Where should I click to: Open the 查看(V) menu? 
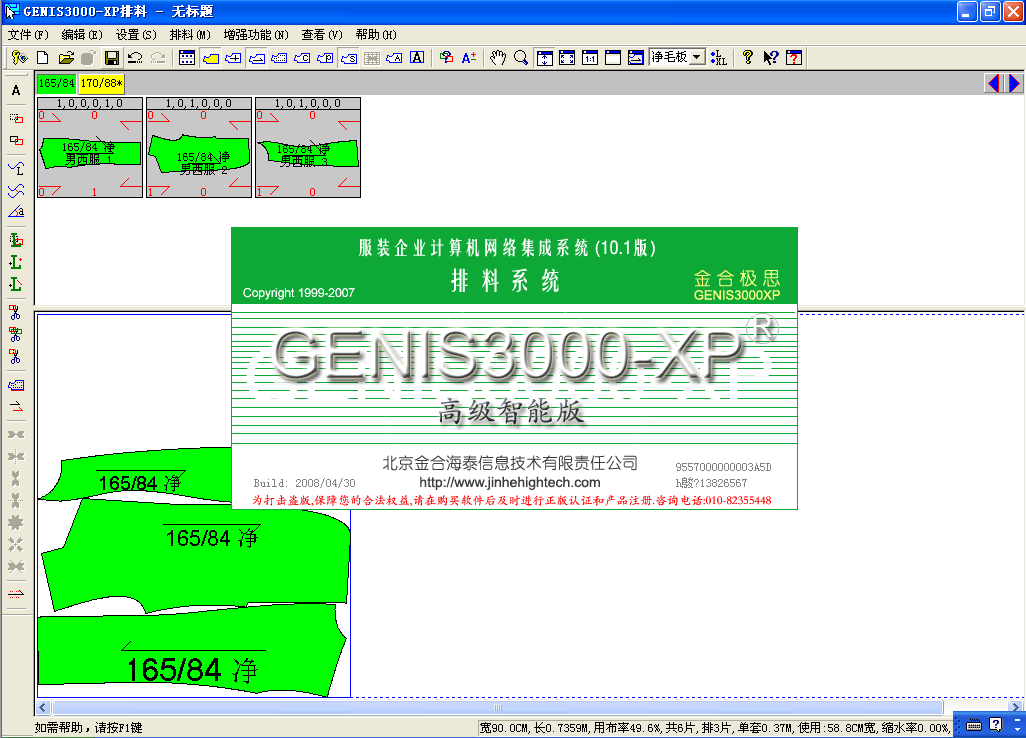(322, 35)
